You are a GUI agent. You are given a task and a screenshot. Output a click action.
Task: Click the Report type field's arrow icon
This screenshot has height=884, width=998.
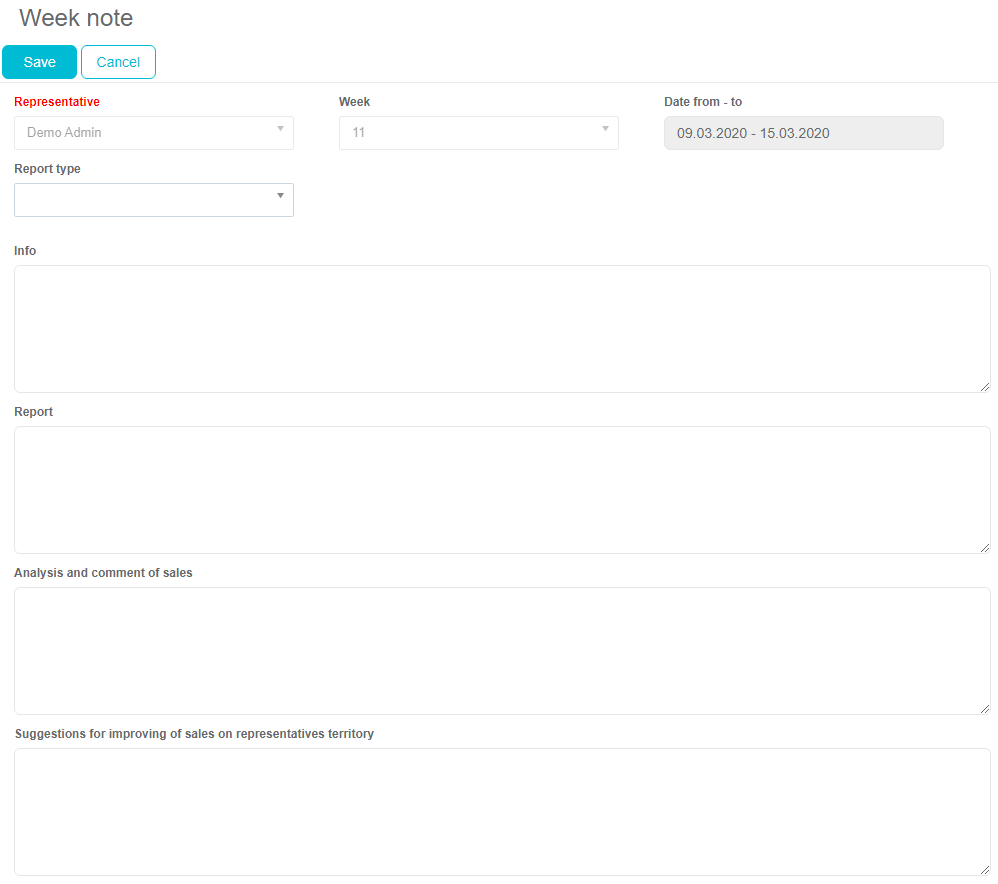click(280, 196)
